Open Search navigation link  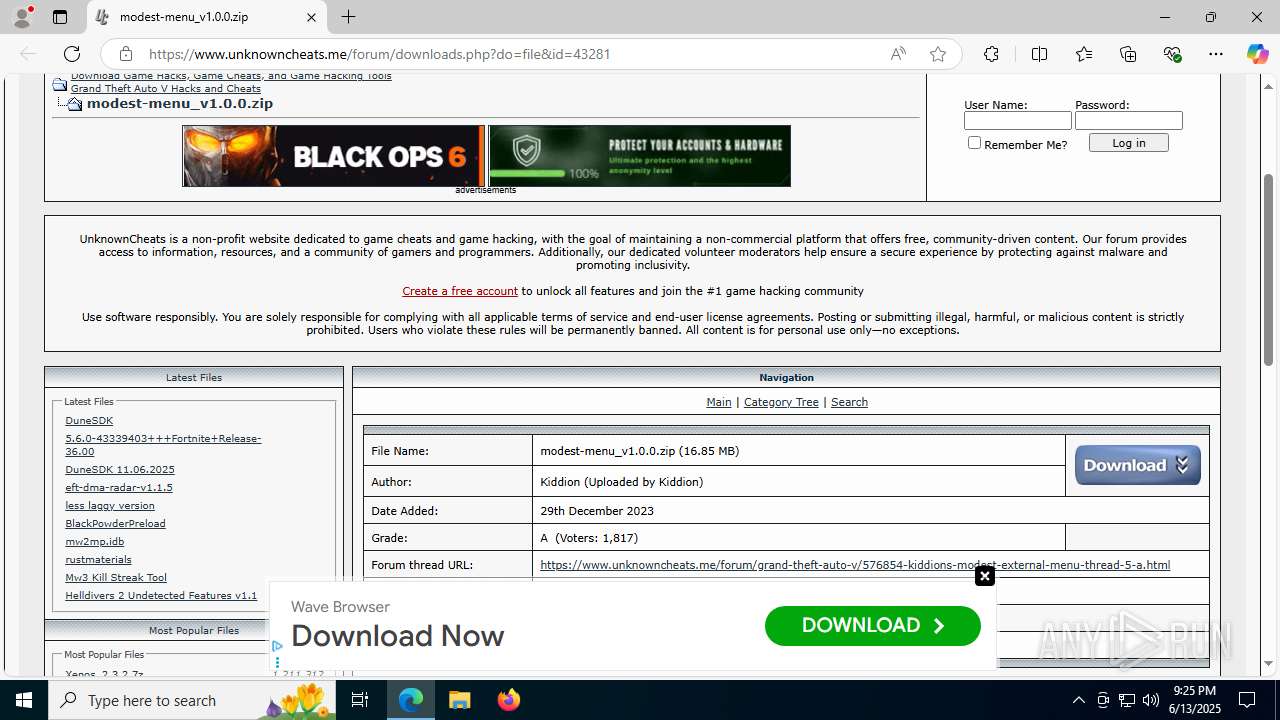(x=849, y=402)
